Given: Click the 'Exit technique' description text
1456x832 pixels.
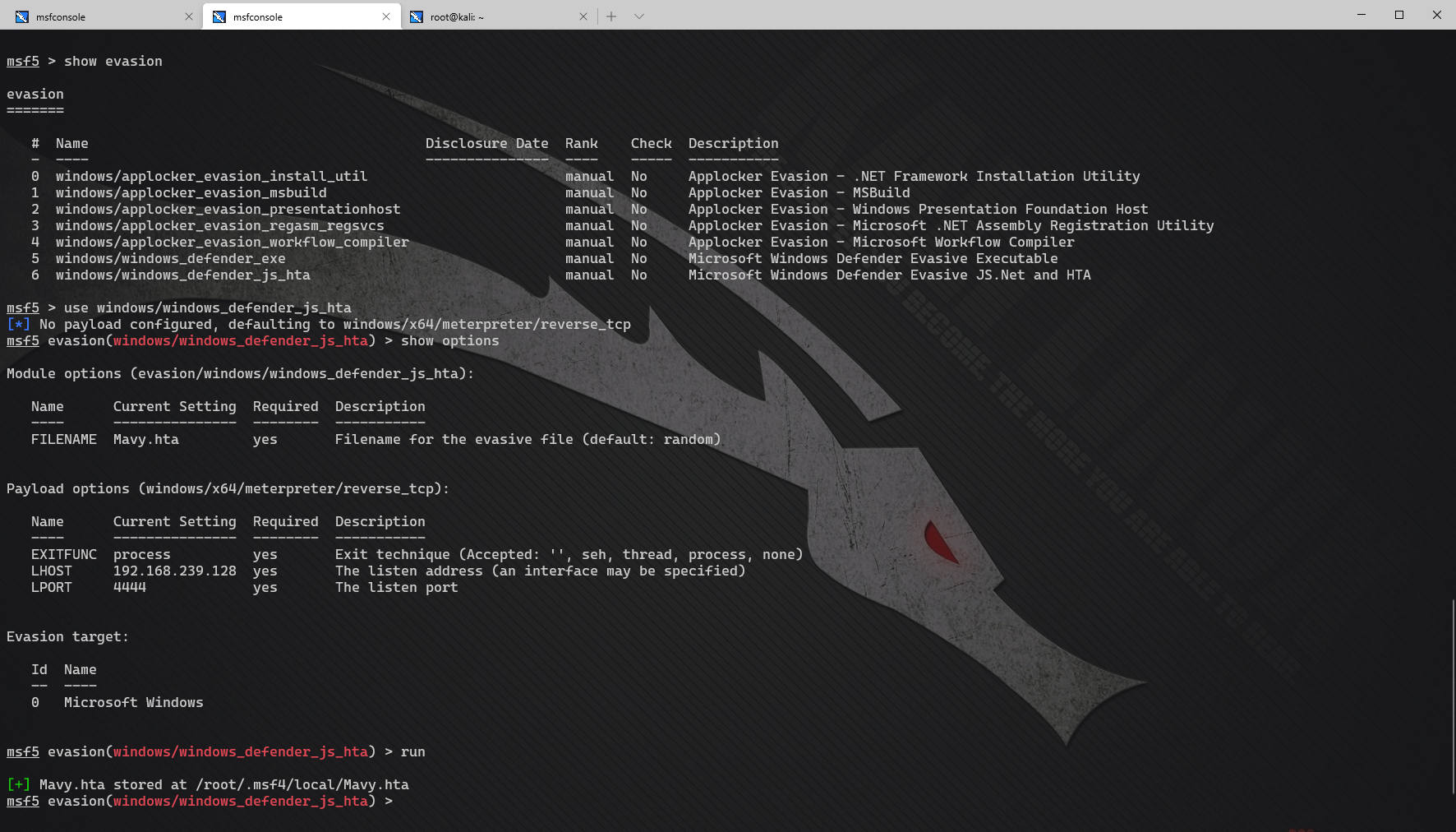Looking at the screenshot, I should pos(569,555).
